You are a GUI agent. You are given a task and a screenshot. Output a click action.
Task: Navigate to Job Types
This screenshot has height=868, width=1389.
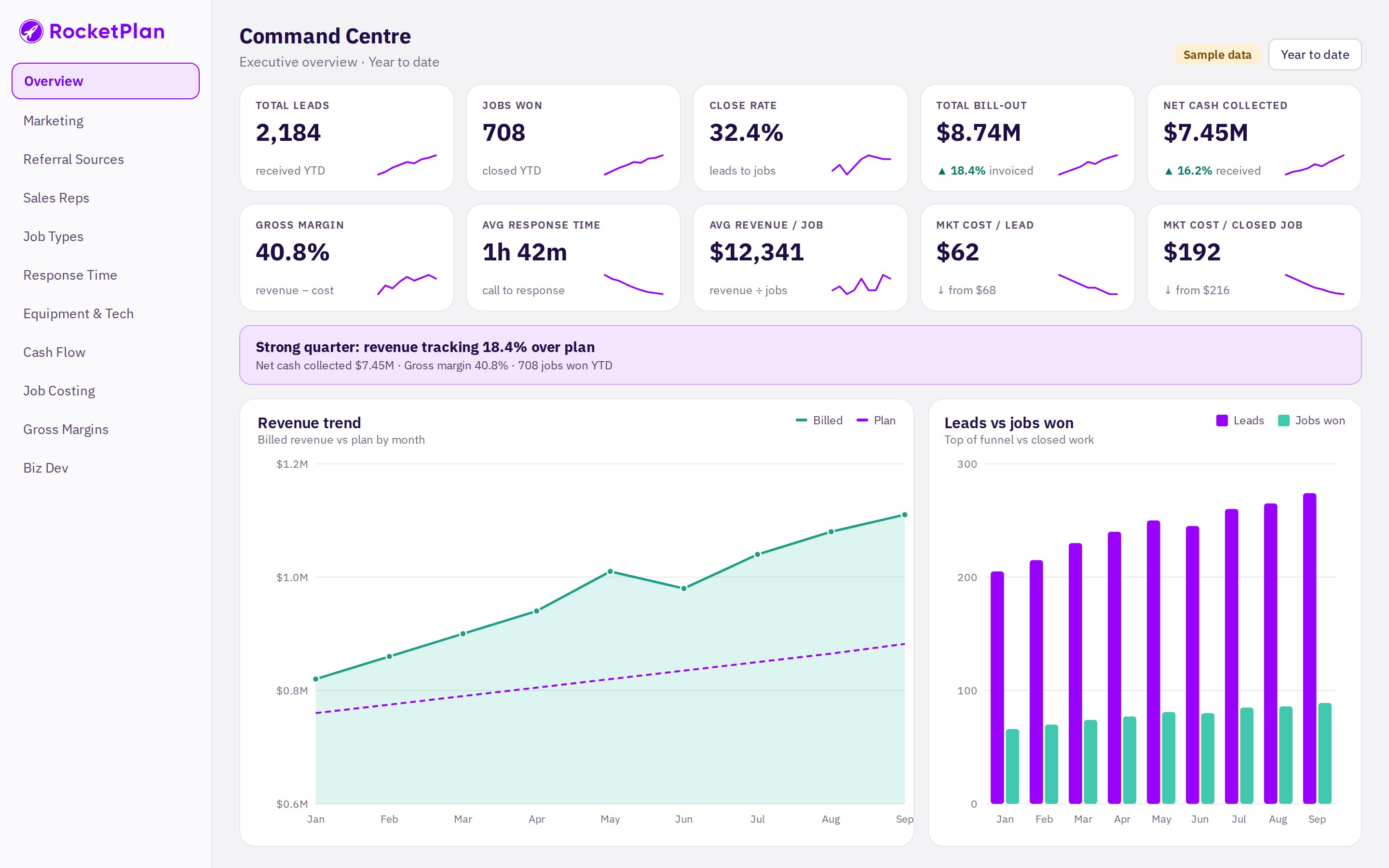click(54, 236)
